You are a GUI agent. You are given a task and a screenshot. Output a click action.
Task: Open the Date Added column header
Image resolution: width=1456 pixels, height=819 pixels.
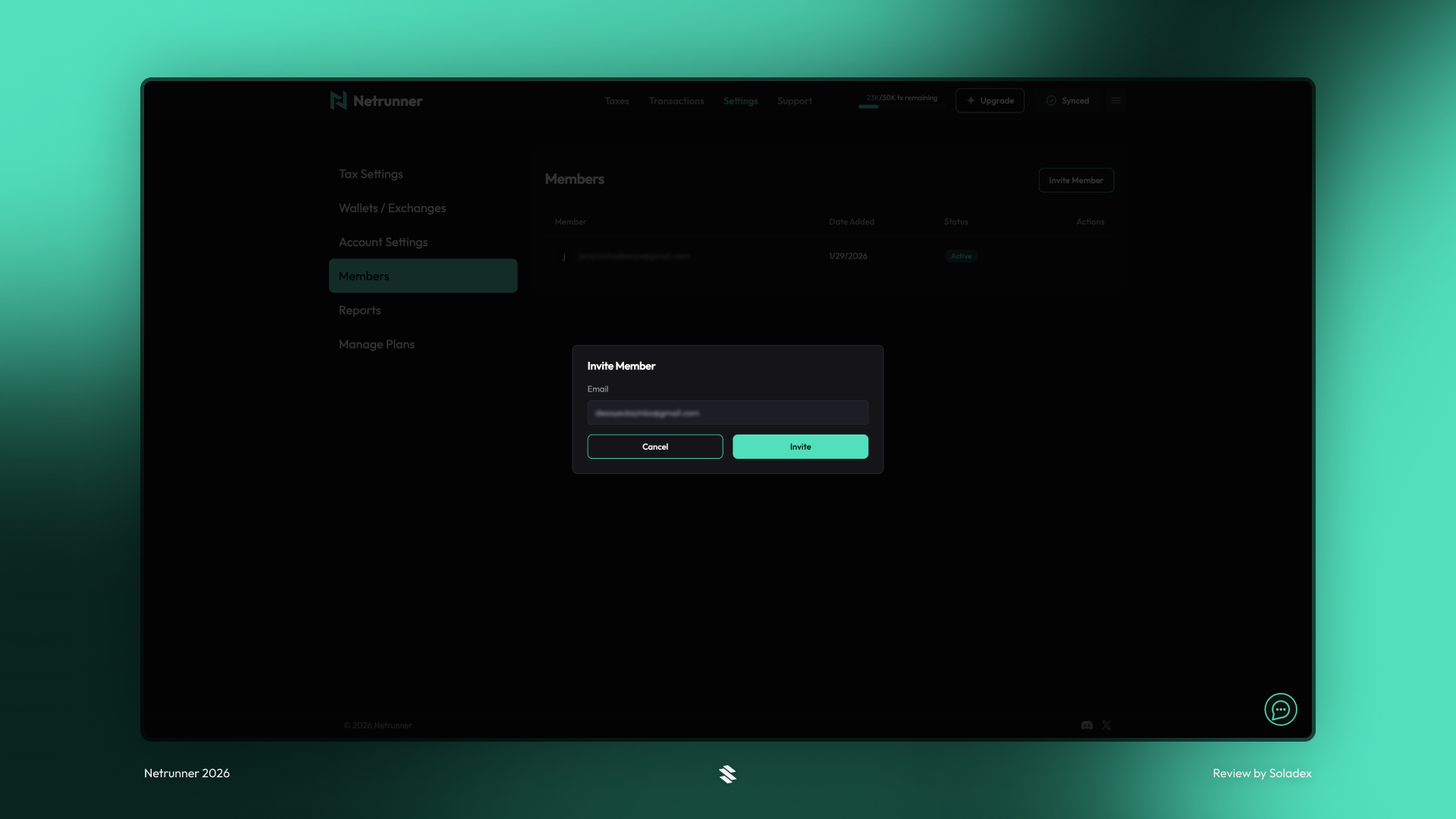click(x=852, y=221)
